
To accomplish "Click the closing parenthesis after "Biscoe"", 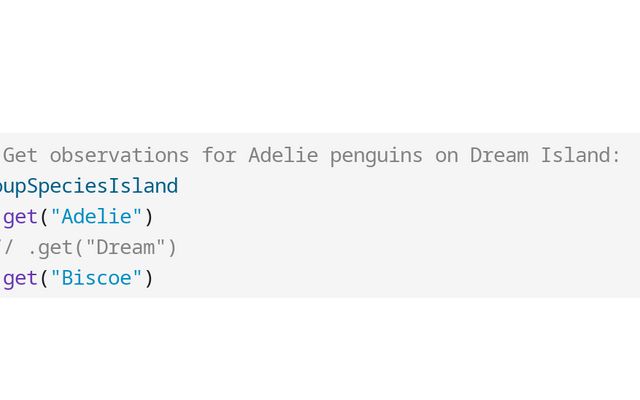I will pos(149,279).
